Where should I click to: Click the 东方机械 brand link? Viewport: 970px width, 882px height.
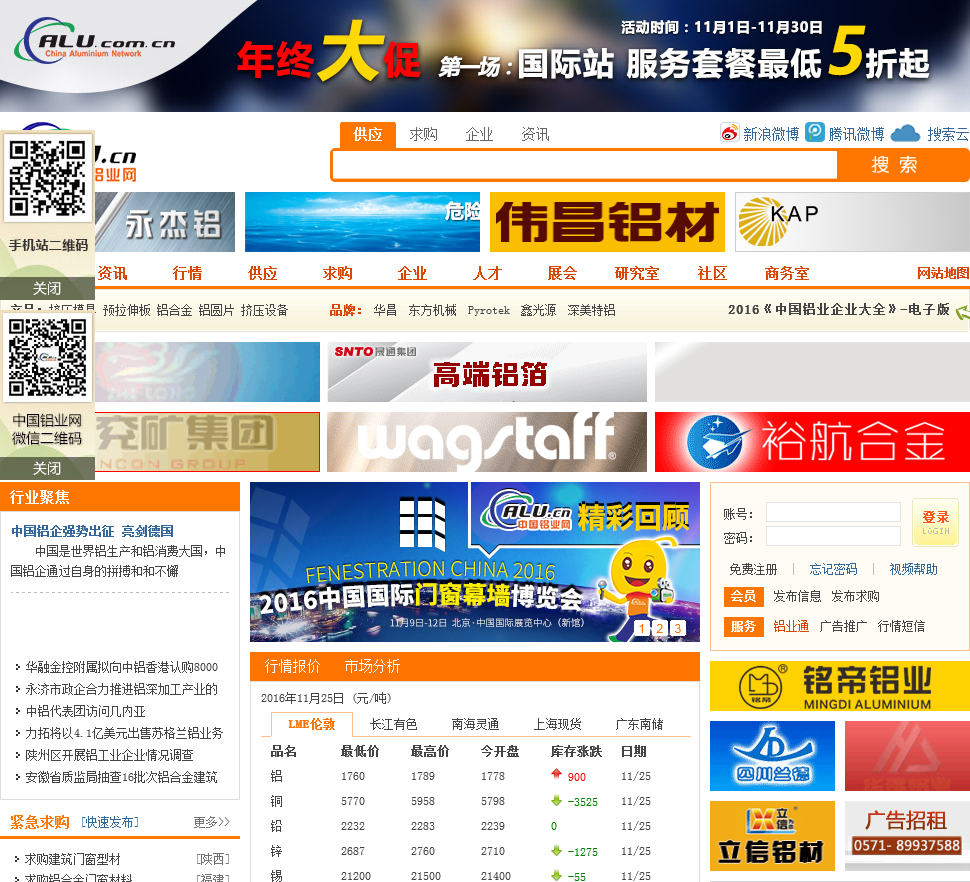click(432, 310)
